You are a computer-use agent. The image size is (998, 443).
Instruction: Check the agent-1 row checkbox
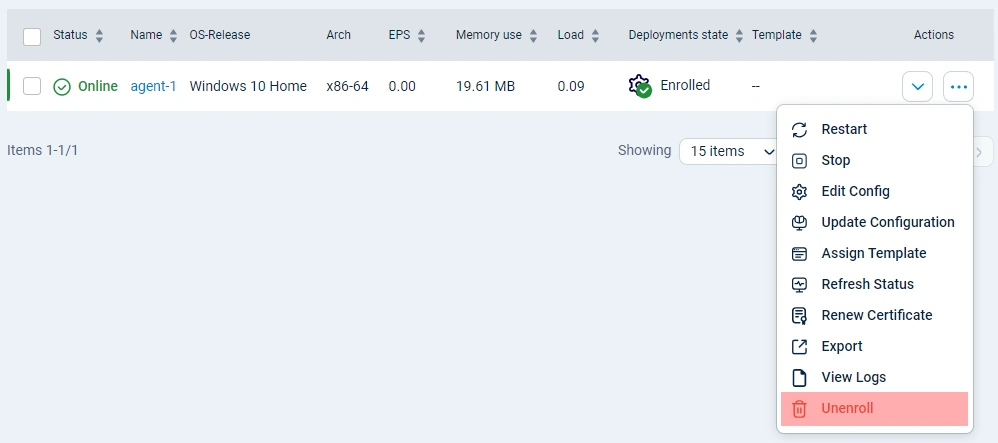32,86
